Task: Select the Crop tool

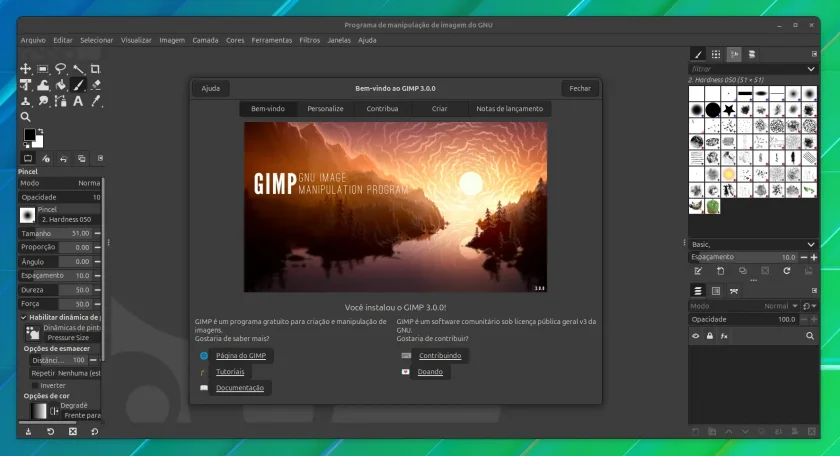Action: 95,69
